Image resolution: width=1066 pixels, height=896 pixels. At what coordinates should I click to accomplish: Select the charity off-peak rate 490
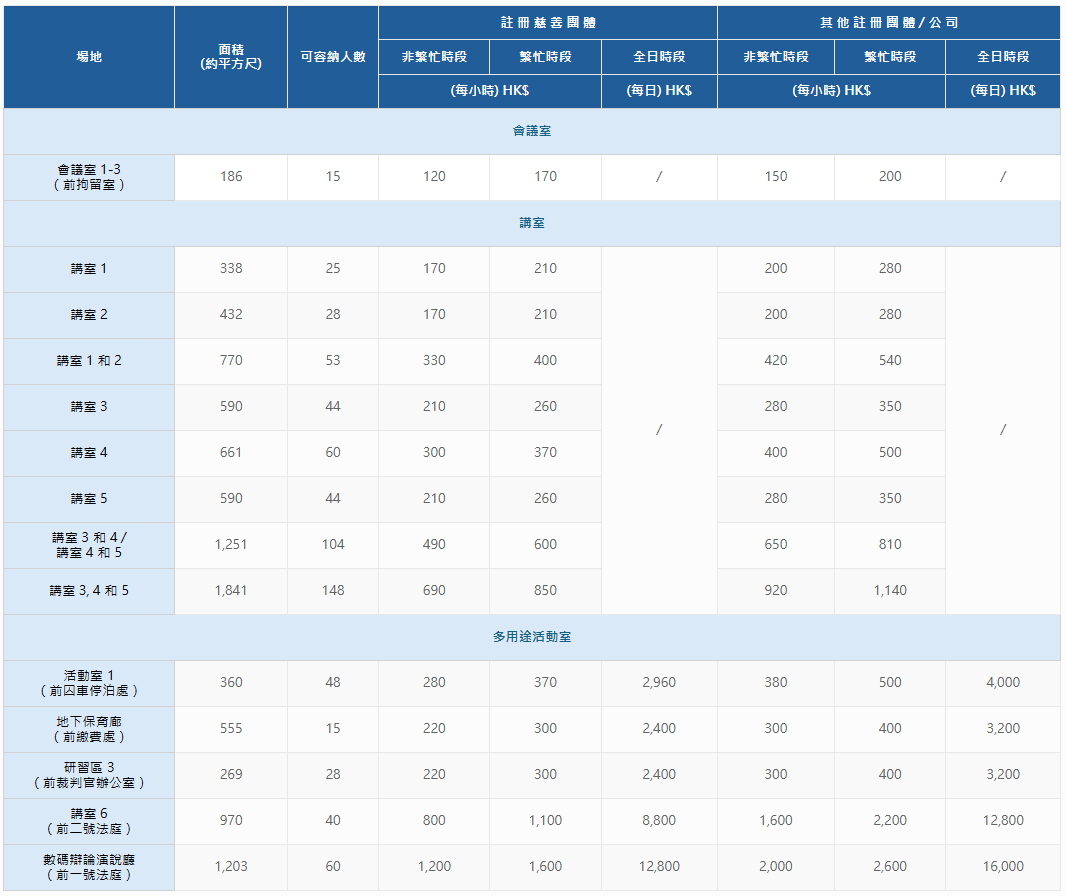click(x=434, y=545)
